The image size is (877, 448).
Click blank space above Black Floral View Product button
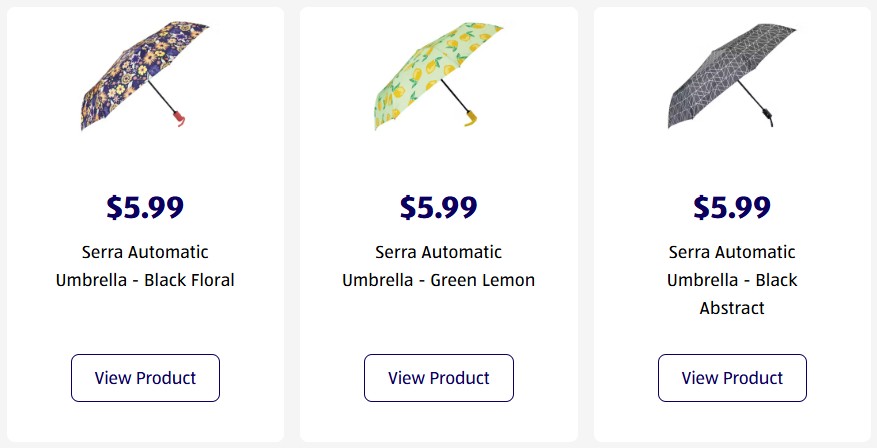tap(145, 325)
